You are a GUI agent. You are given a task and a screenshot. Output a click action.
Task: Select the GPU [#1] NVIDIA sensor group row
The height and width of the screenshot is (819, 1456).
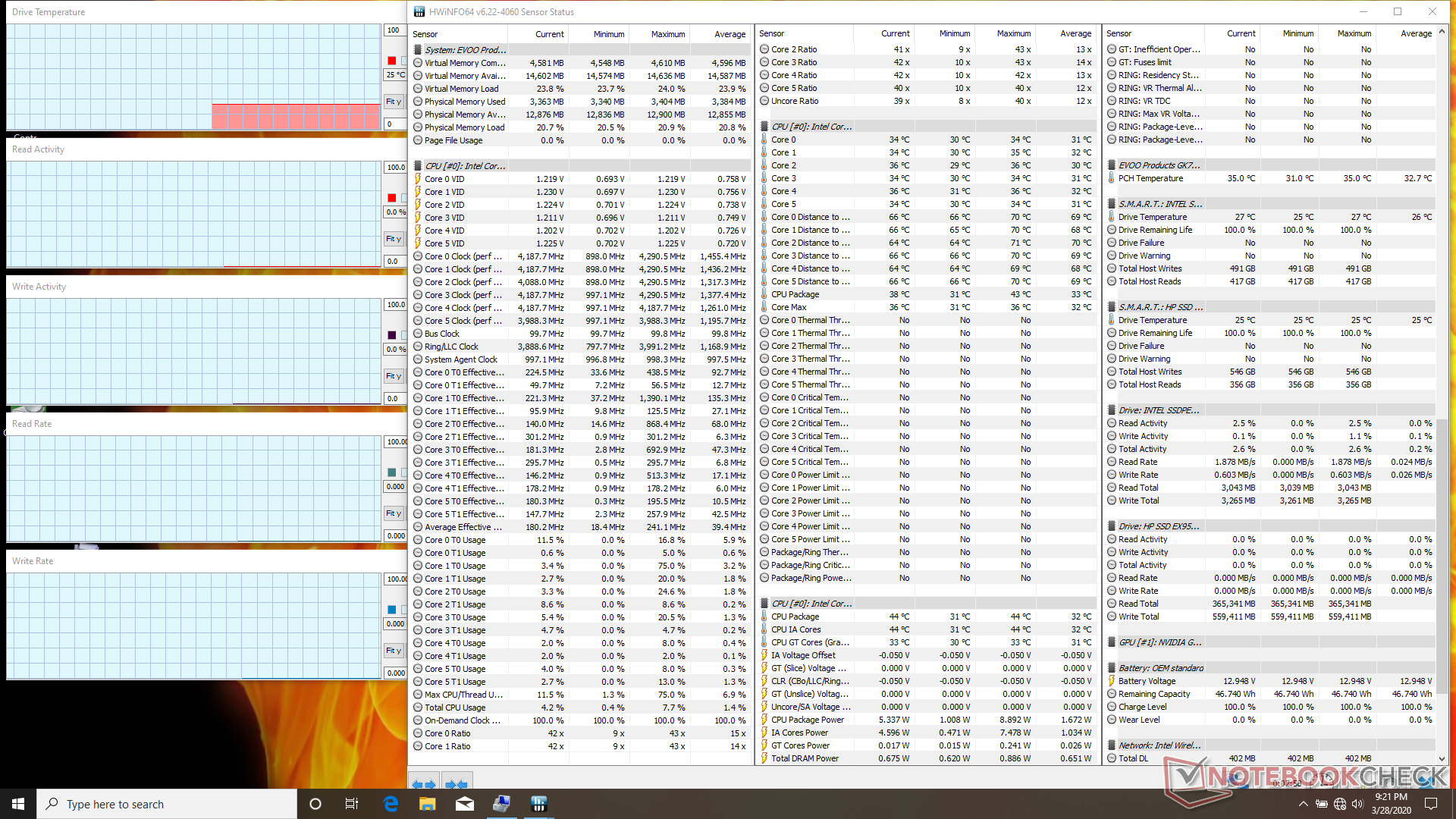[1160, 642]
